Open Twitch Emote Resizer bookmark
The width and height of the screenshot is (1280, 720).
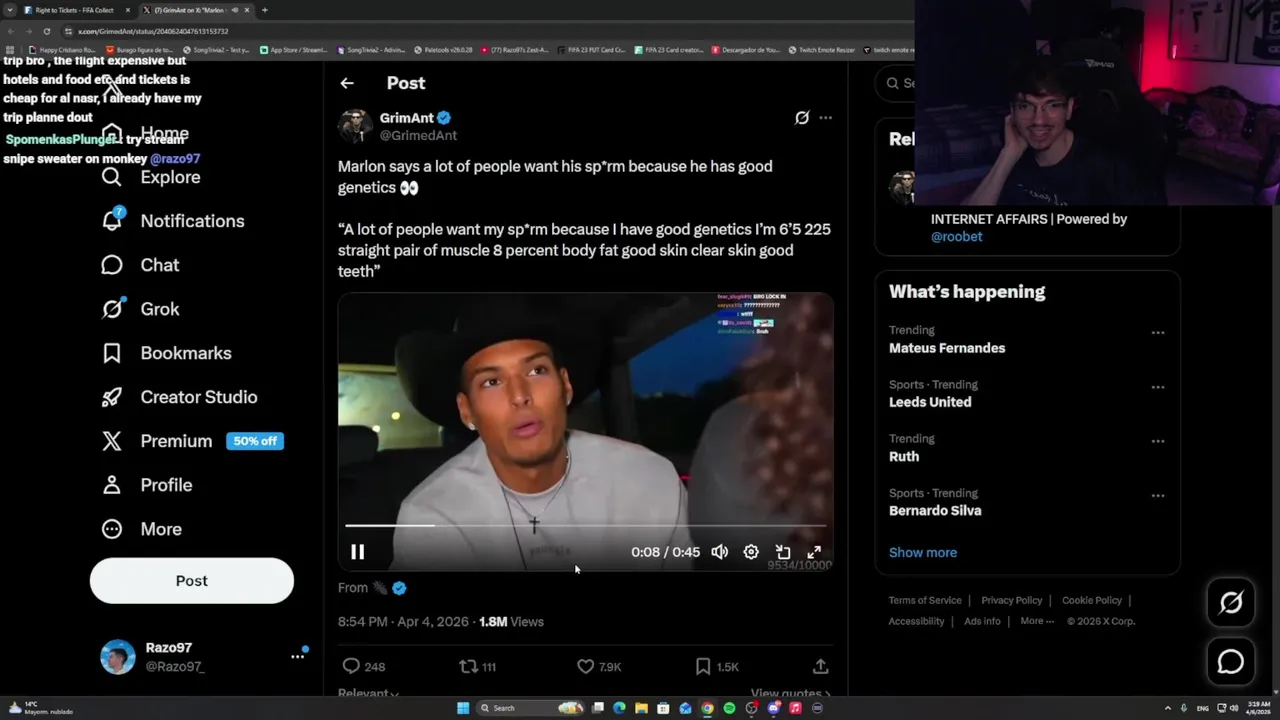pyautogui.click(x=821, y=49)
